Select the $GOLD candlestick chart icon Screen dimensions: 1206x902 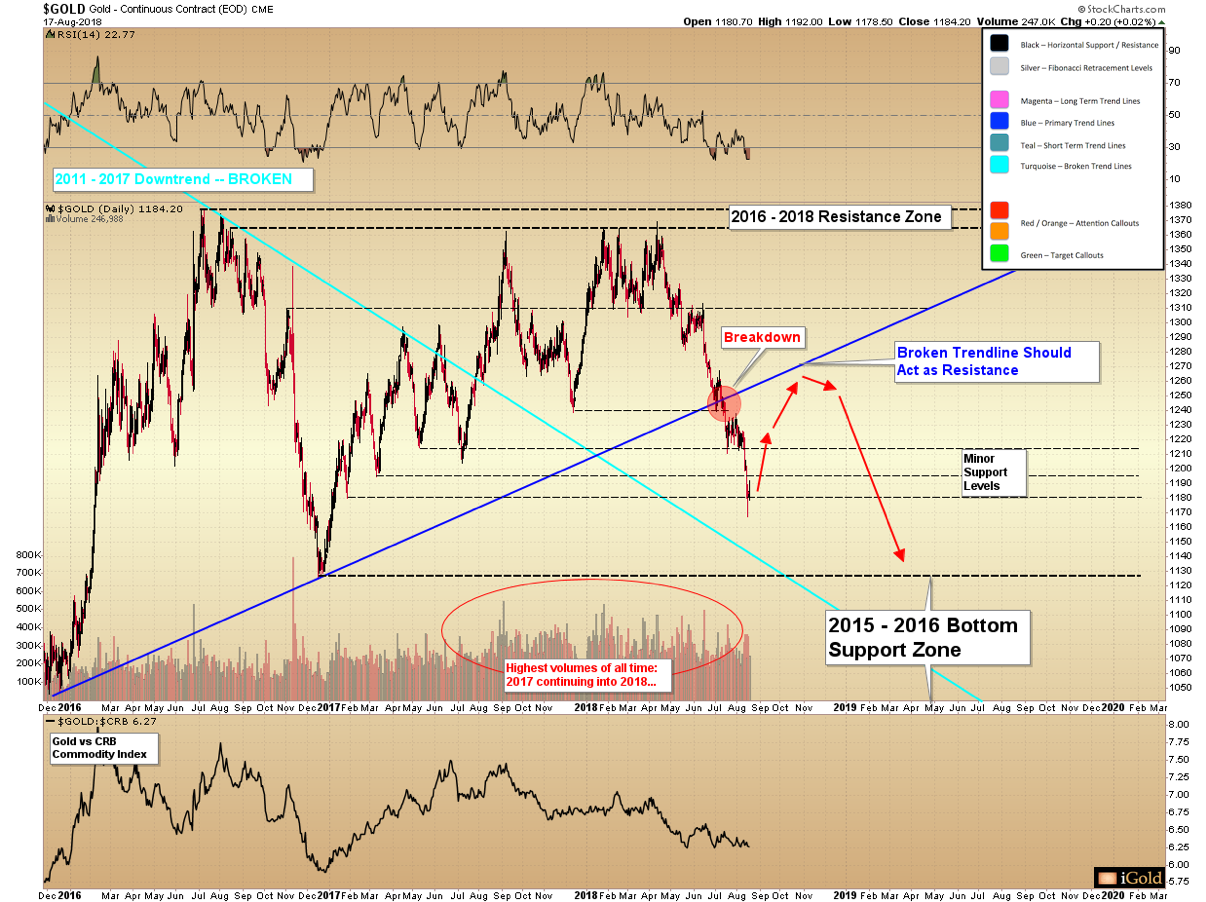[50, 208]
